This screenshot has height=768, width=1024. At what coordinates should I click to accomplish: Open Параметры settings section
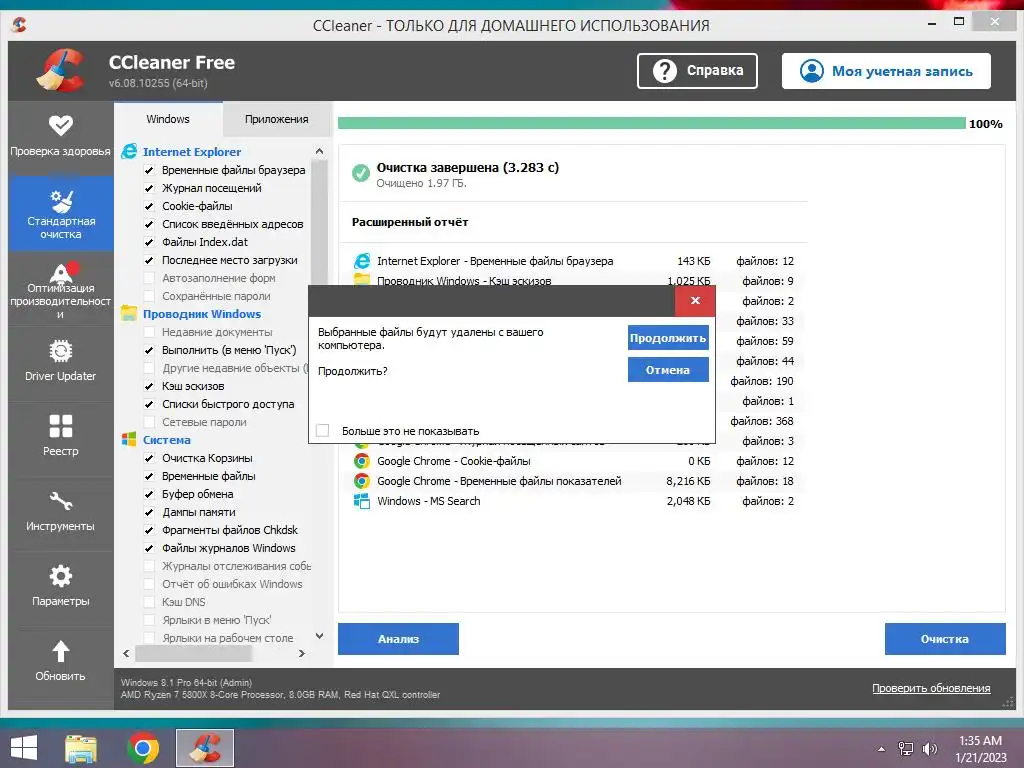61,586
